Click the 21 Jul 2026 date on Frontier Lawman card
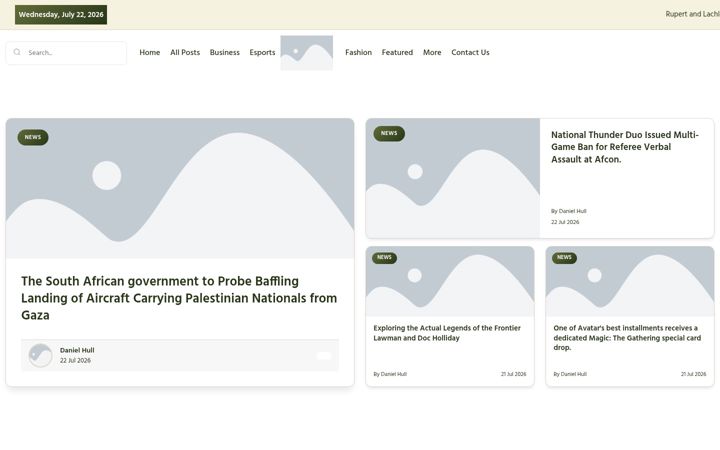The width and height of the screenshot is (720, 450). pyautogui.click(x=513, y=374)
